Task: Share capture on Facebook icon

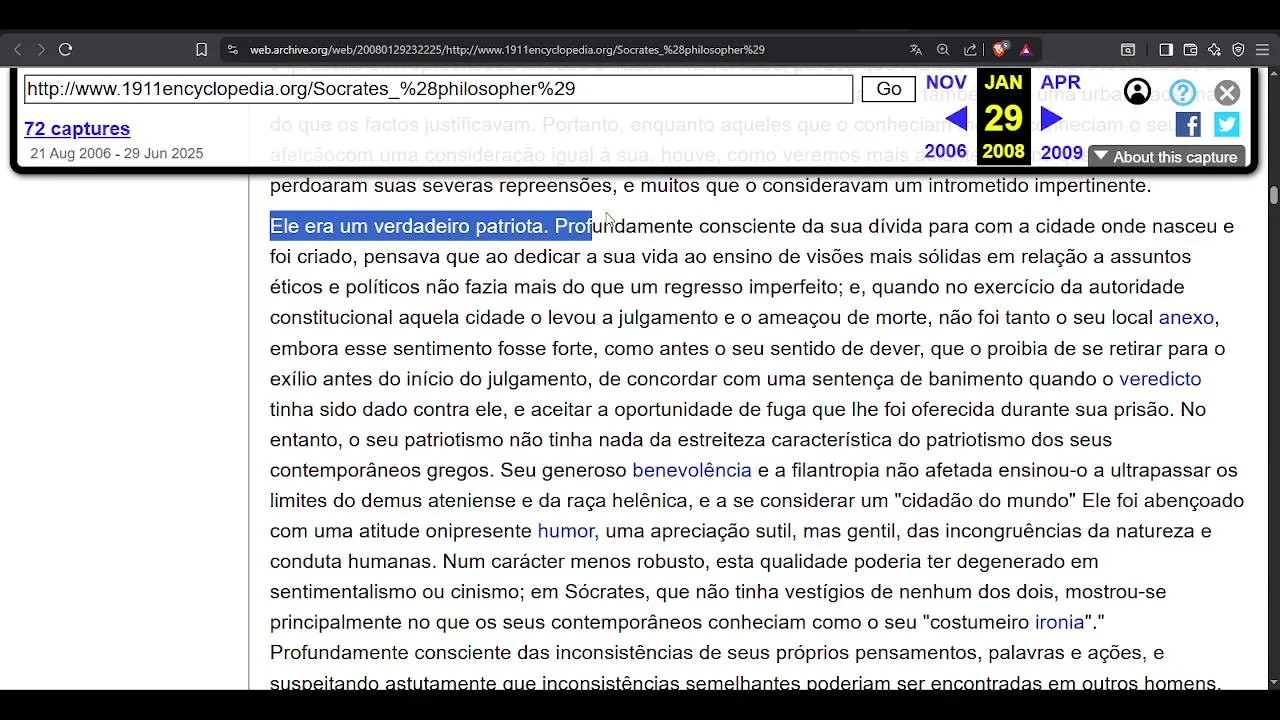Action: [1188, 125]
